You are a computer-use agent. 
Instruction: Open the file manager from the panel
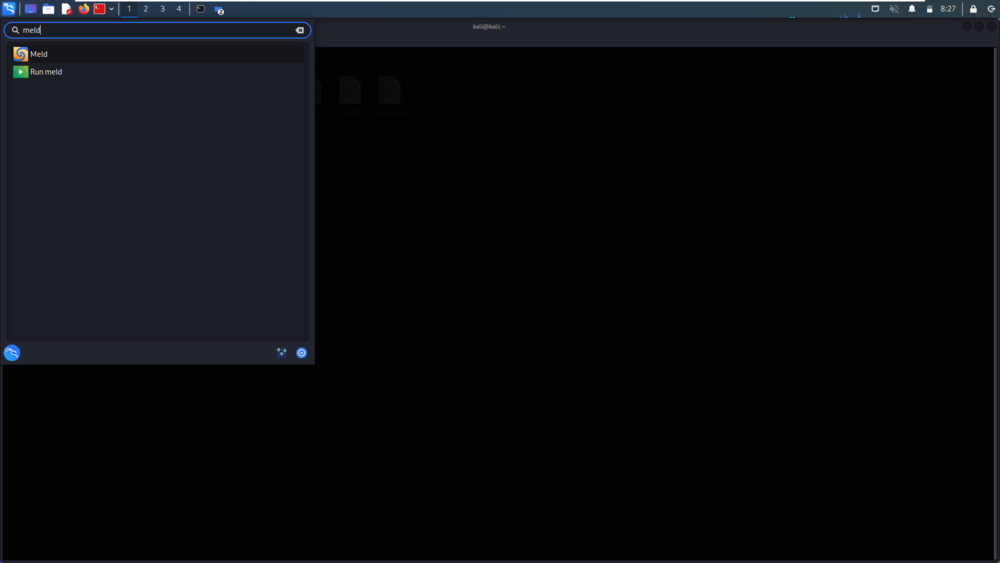(48, 9)
